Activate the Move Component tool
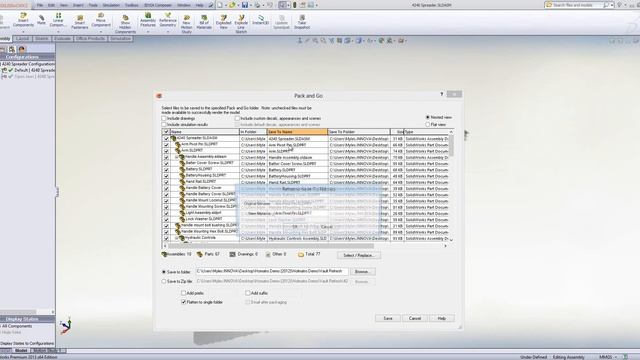 (101, 20)
